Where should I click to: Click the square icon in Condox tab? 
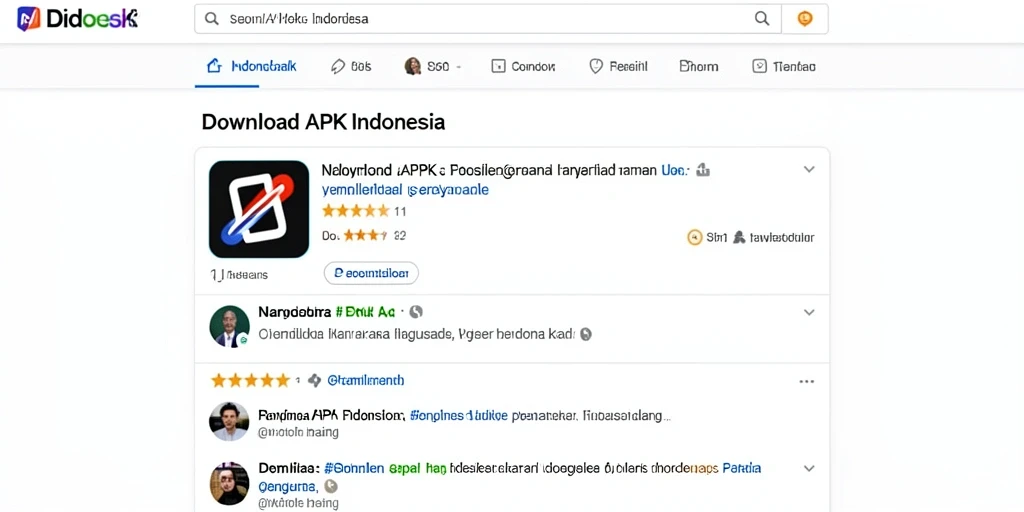498,66
